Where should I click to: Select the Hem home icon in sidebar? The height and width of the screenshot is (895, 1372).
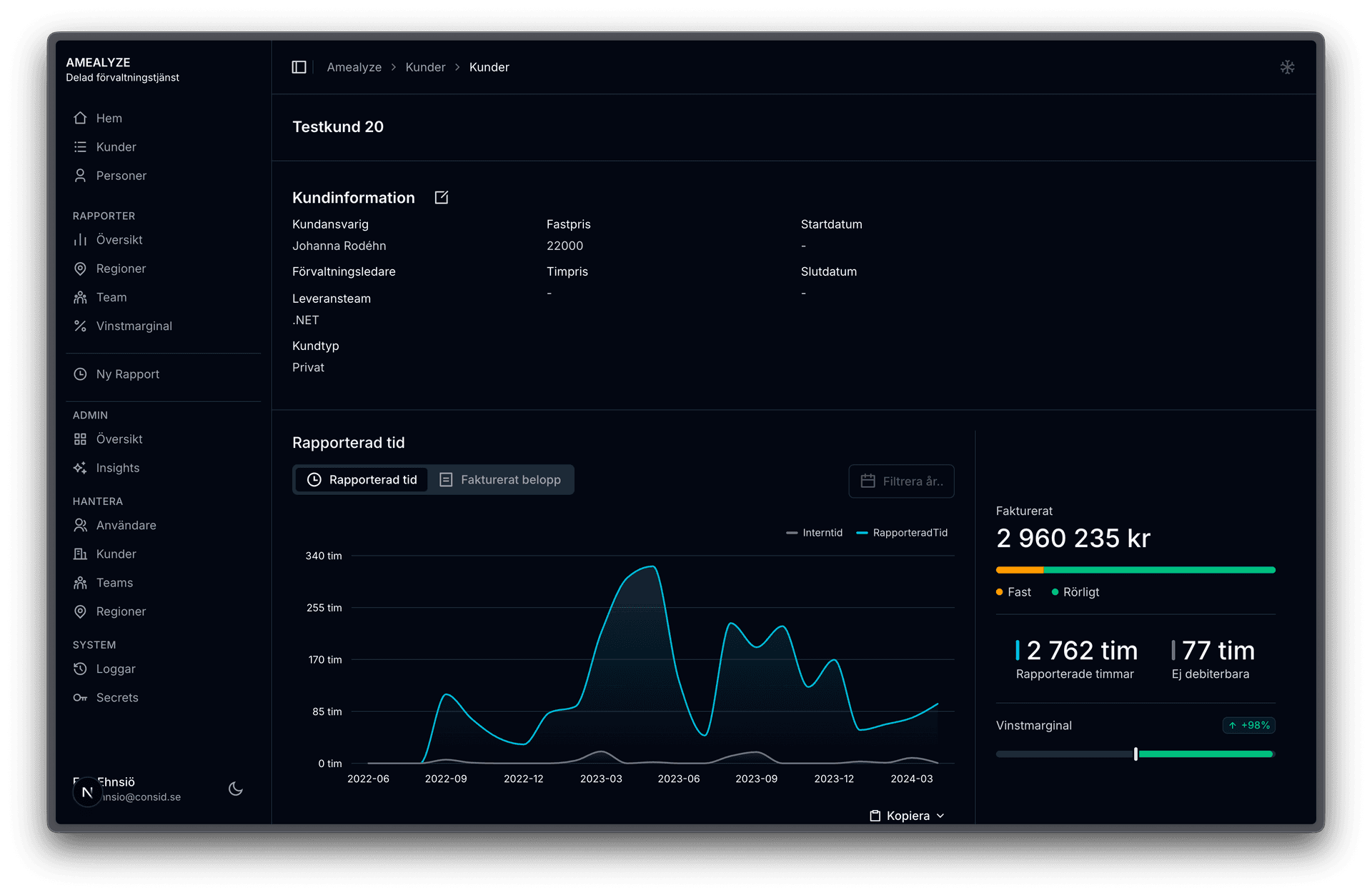tap(81, 117)
